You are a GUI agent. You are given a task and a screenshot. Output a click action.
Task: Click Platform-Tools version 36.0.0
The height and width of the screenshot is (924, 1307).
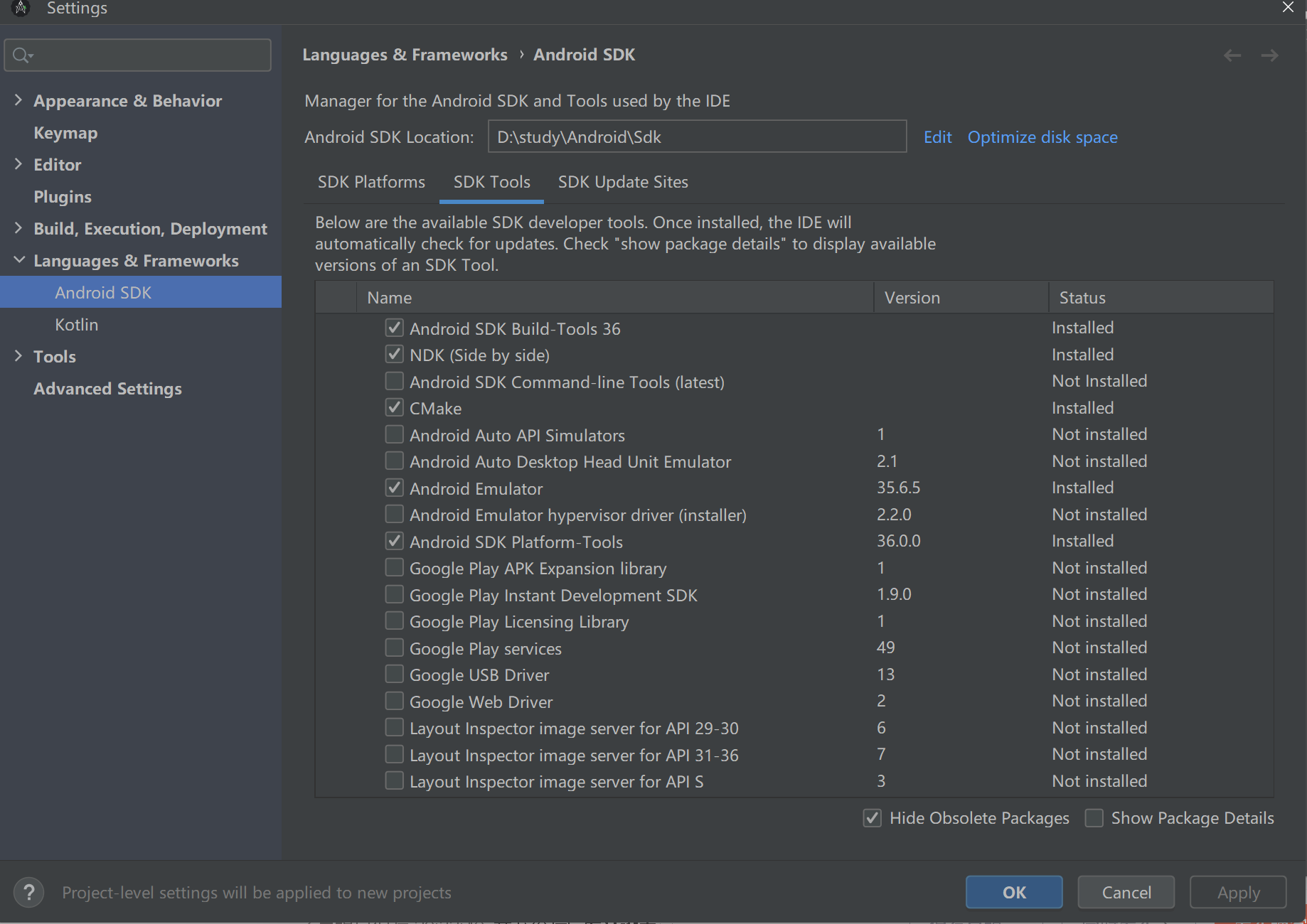tap(898, 541)
